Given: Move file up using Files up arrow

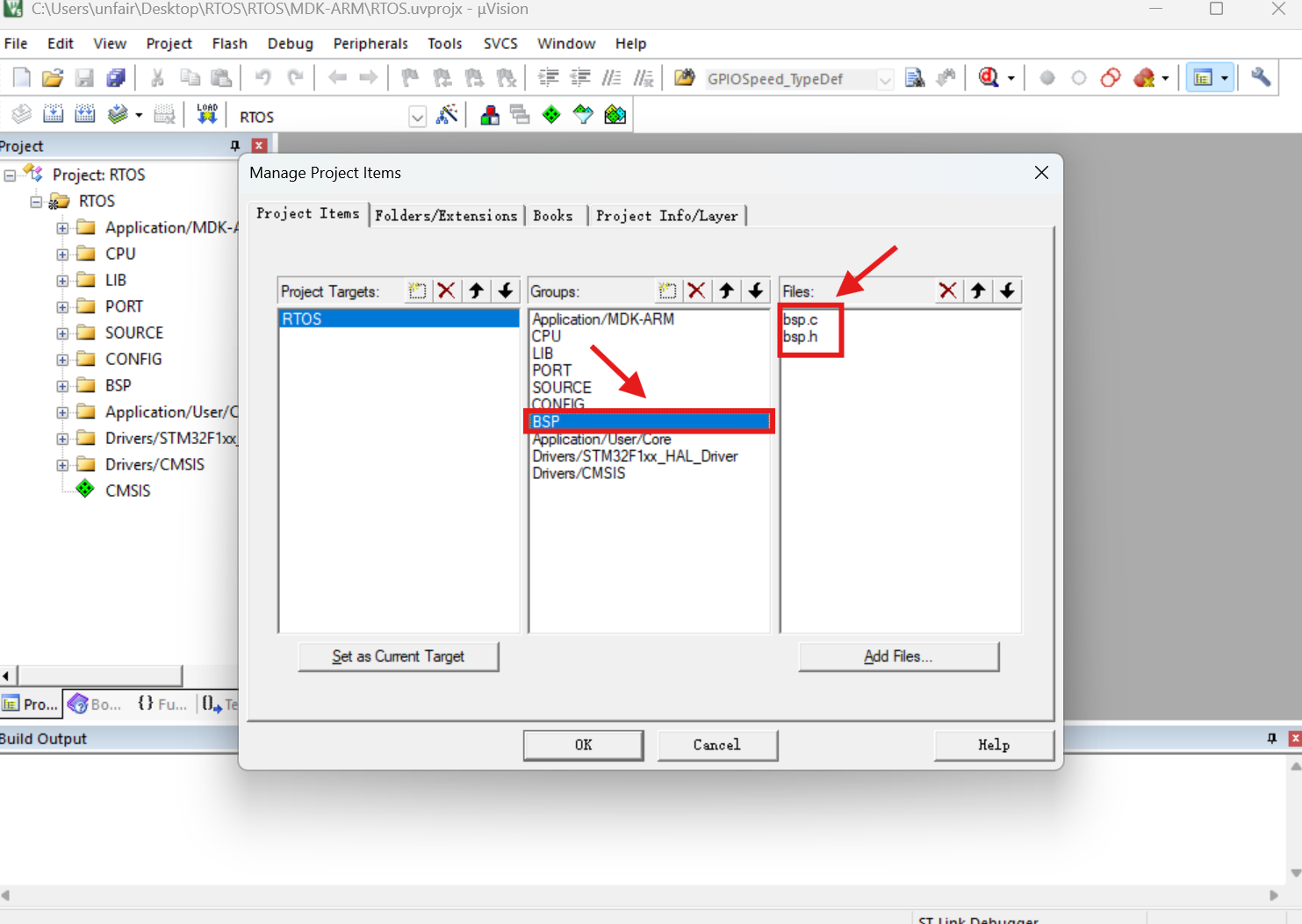Looking at the screenshot, I should click(x=978, y=290).
